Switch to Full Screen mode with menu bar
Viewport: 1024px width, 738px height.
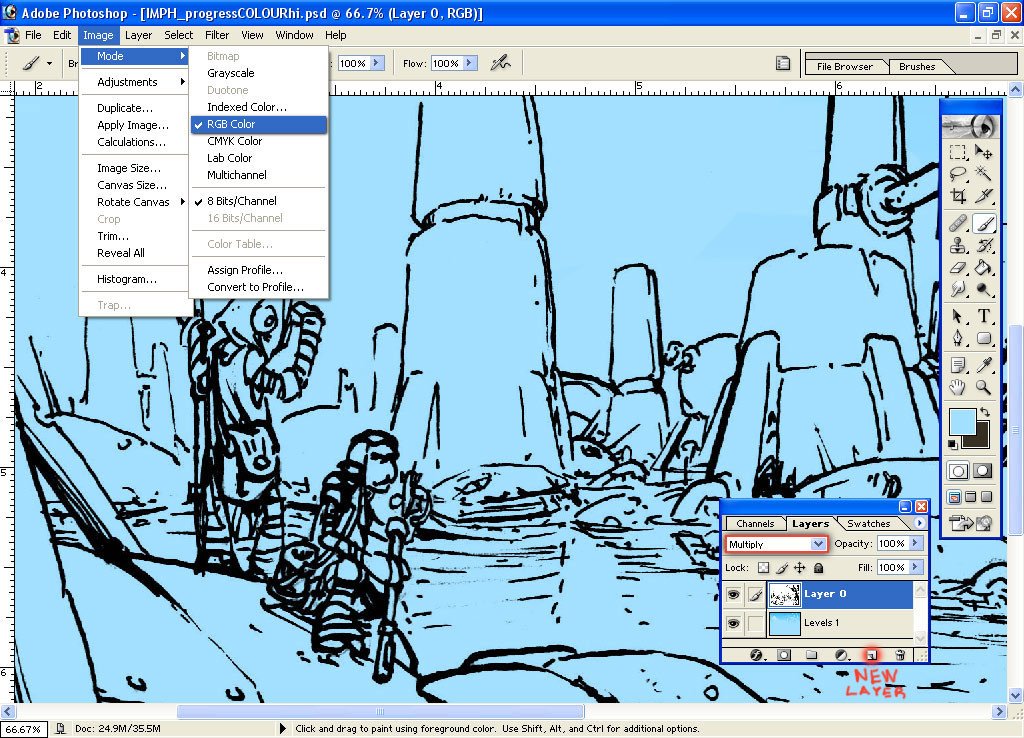pyautogui.click(x=970, y=497)
